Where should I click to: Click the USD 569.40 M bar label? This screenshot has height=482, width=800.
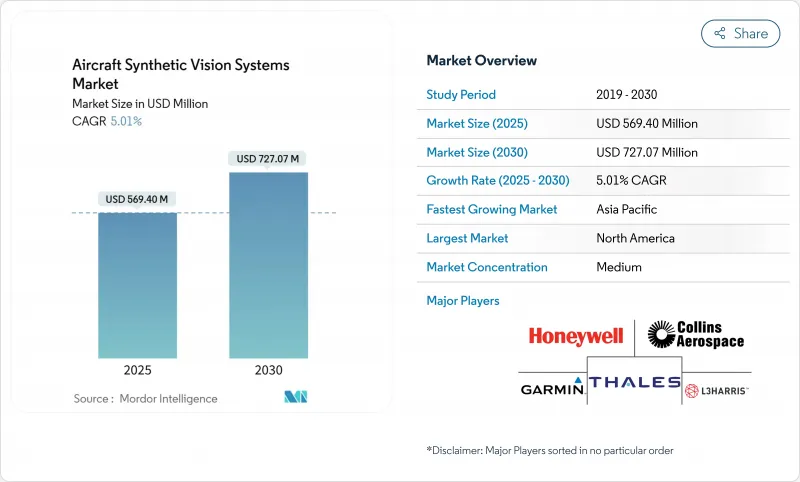coord(138,199)
